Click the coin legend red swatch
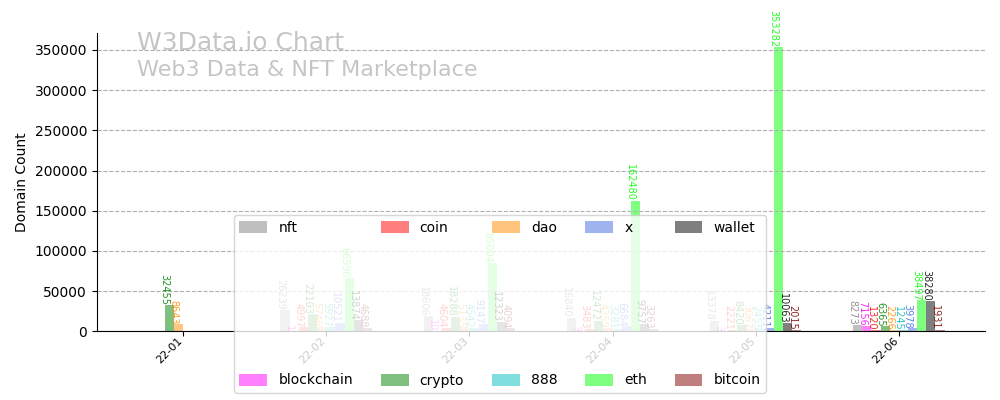 [395, 227]
